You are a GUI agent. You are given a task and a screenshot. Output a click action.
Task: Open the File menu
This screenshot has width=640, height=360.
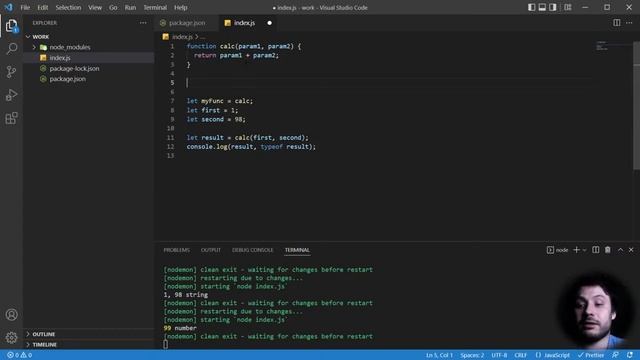tap(25, 7)
